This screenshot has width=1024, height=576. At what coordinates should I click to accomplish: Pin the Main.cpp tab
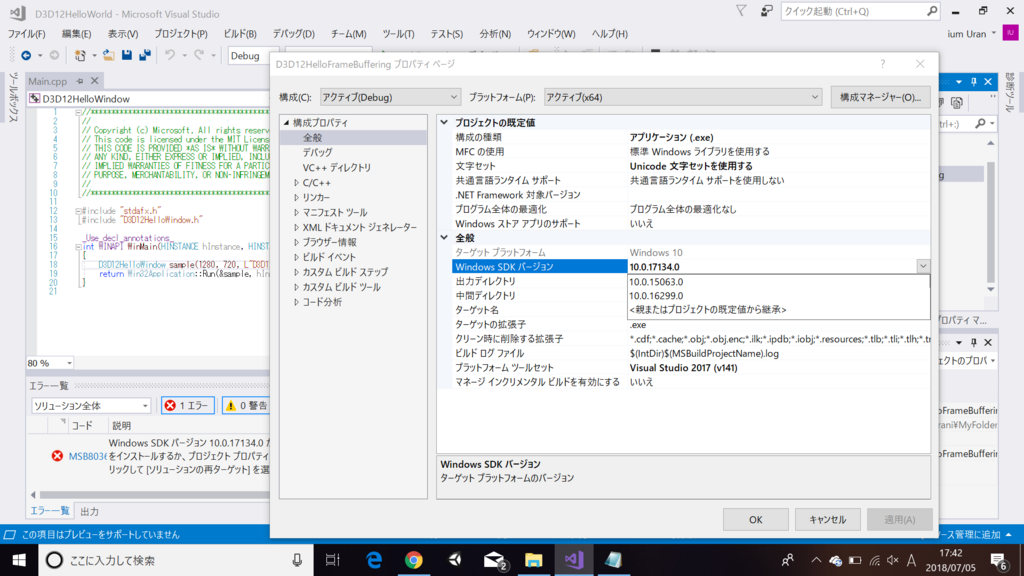[x=80, y=81]
